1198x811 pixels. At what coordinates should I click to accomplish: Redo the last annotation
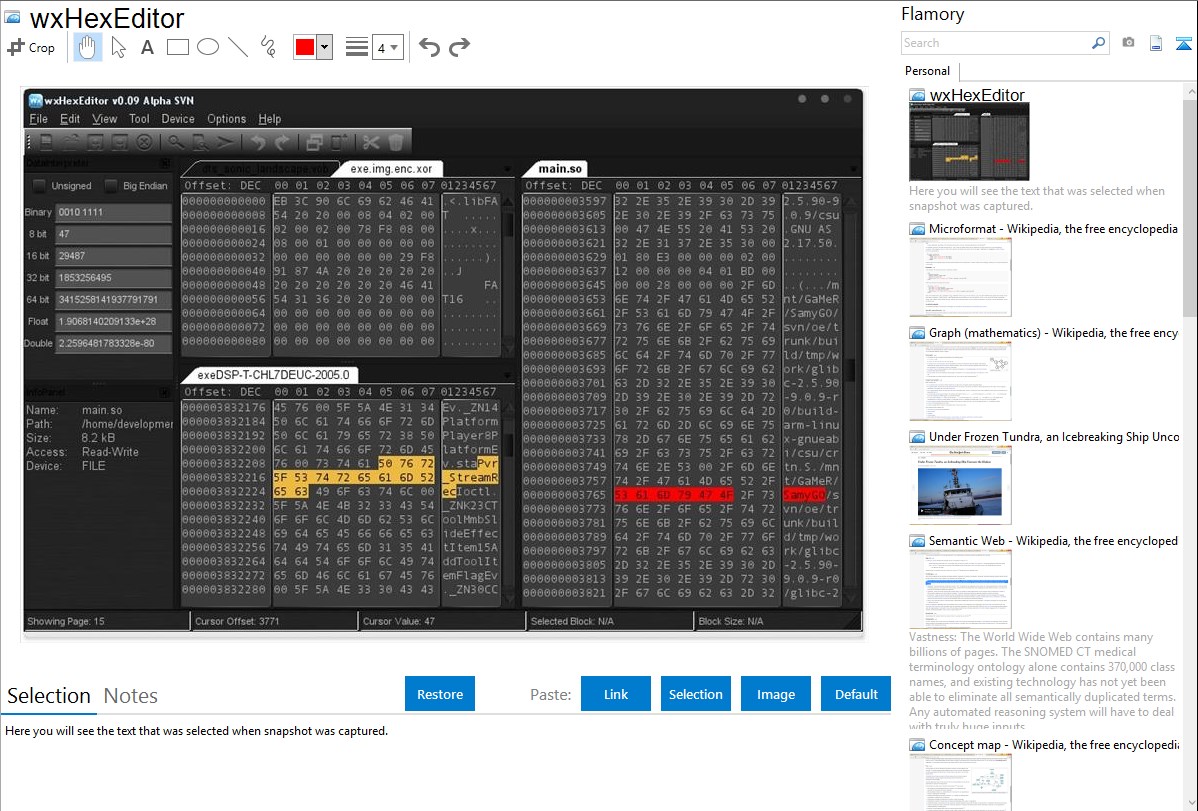pyautogui.click(x=459, y=47)
